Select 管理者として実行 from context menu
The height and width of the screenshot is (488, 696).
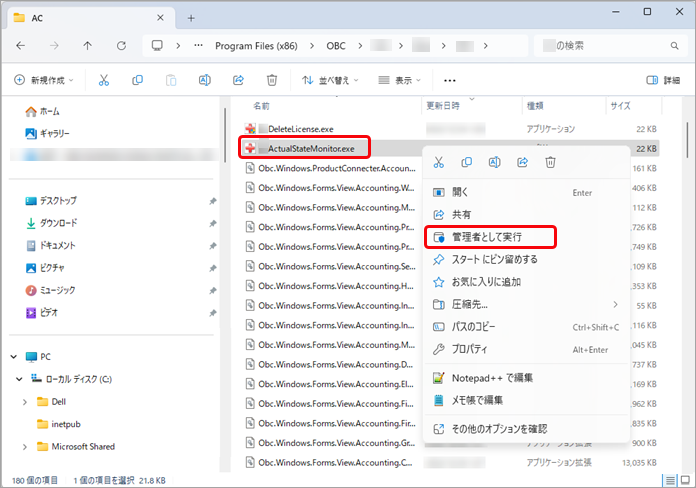pyautogui.click(x=487, y=237)
